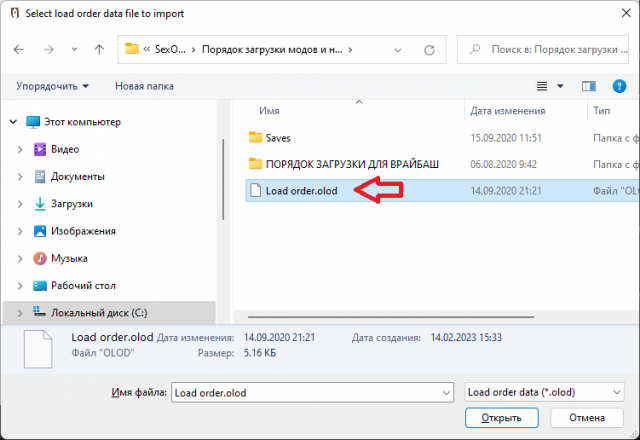Open the Упорядочить menu
Screen dimensions: 640x440
pyautogui.click(x=52, y=86)
